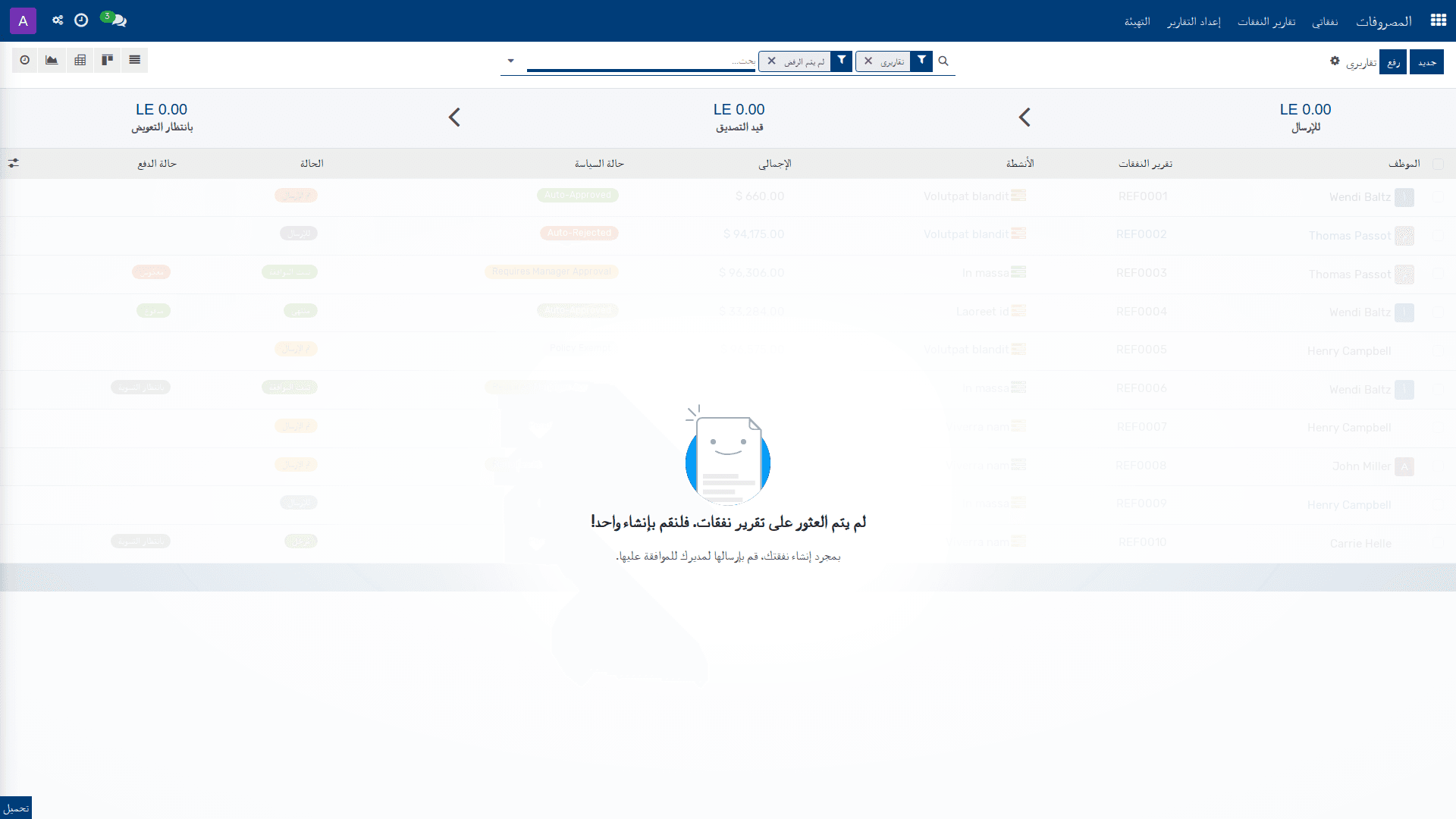
Task: Filter by للإرسال LE 0.00 status
Action: point(1305,118)
